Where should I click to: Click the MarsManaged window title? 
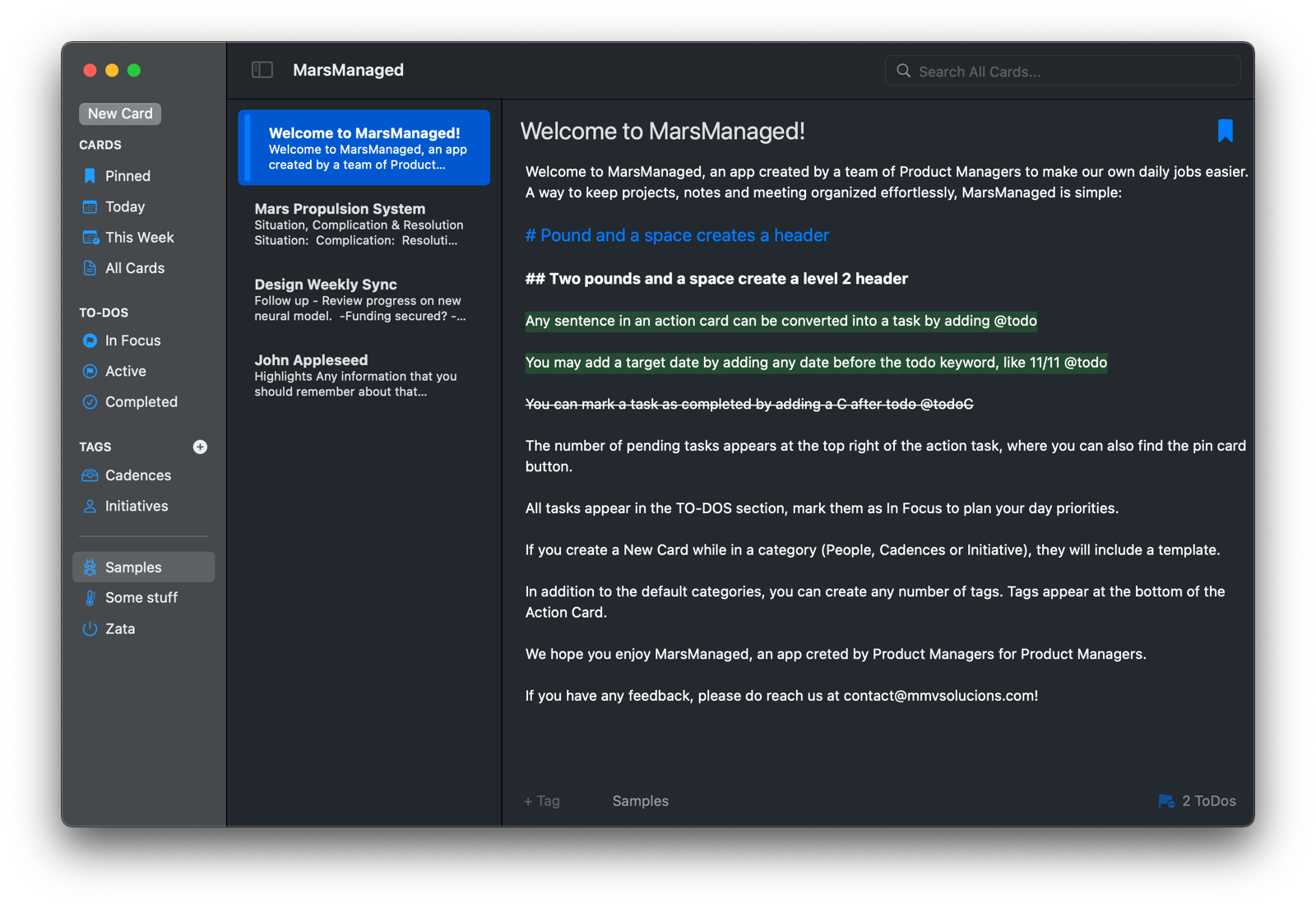pyautogui.click(x=348, y=70)
